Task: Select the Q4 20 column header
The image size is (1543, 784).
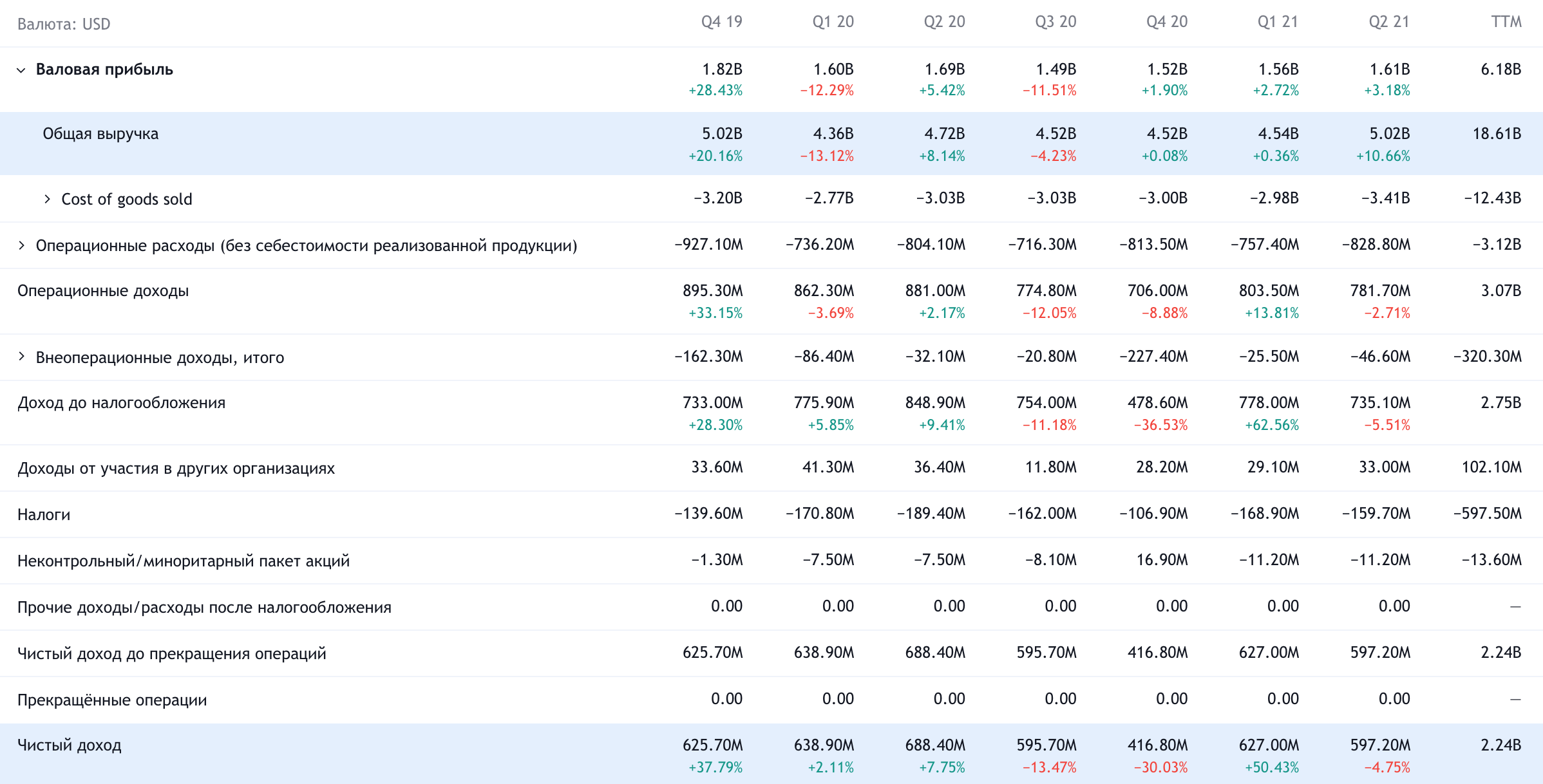Action: point(1167,22)
